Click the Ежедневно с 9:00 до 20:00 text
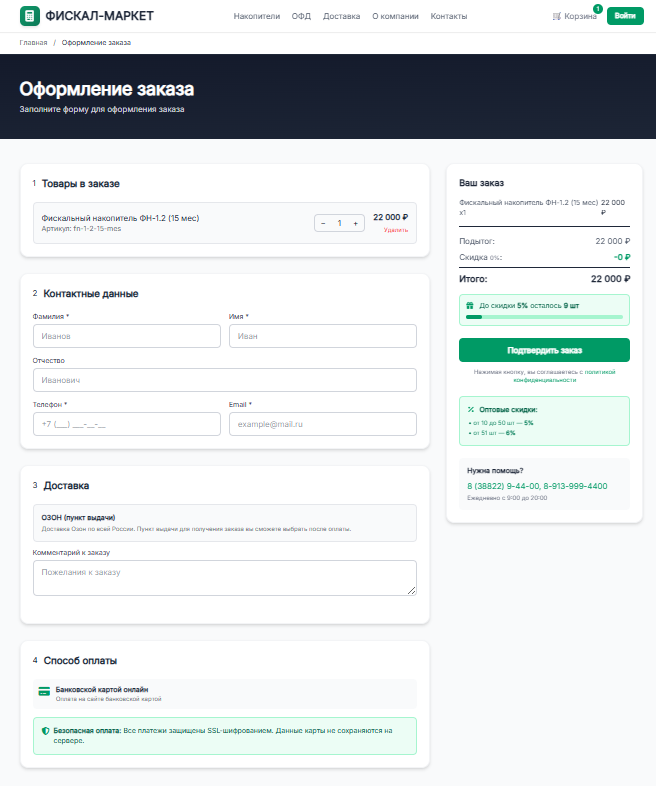This screenshot has width=656, height=786. 507,498
